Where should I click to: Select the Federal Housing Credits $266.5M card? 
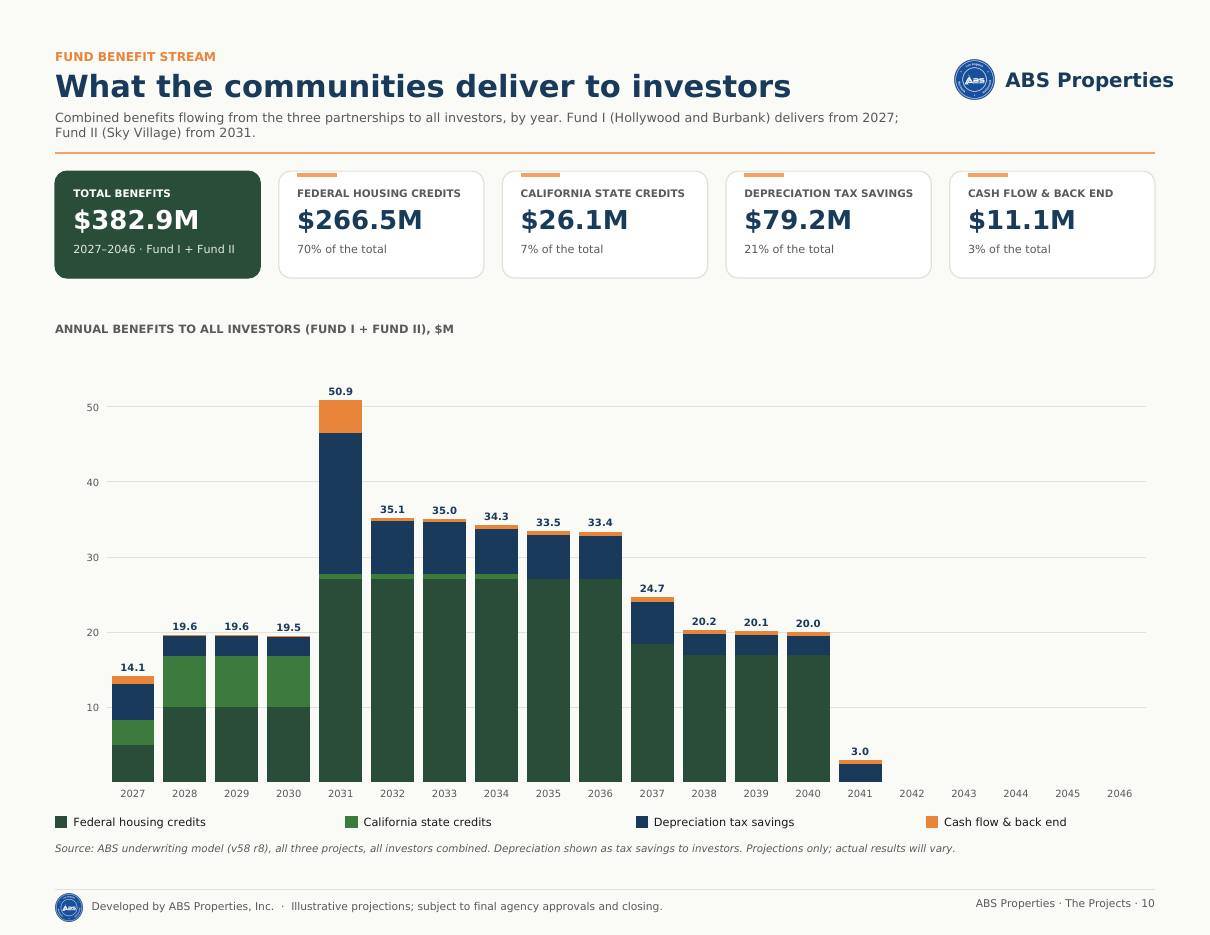click(x=381, y=224)
